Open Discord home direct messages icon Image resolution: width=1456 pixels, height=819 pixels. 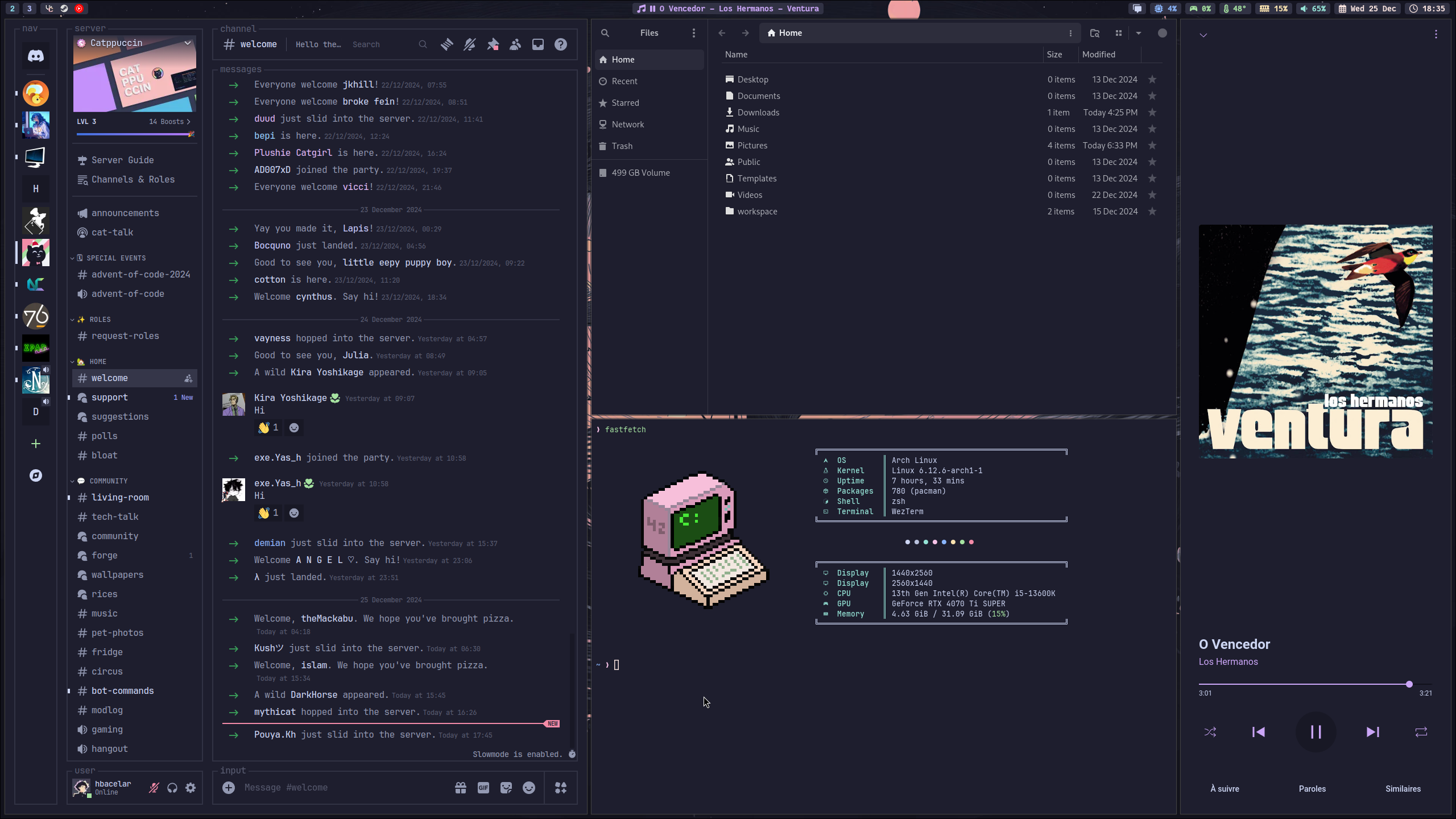click(36, 56)
